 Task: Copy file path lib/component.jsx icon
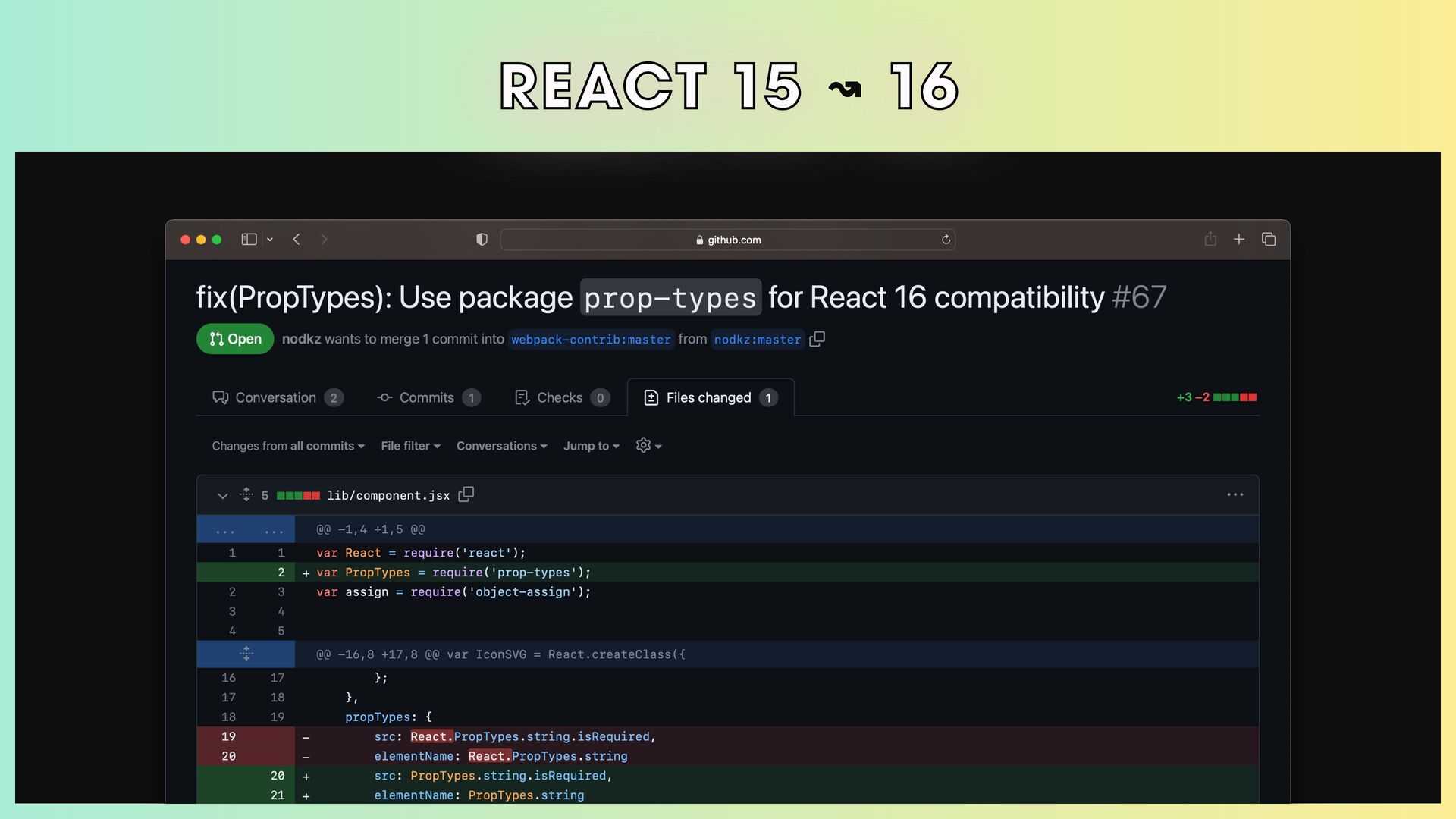click(466, 494)
